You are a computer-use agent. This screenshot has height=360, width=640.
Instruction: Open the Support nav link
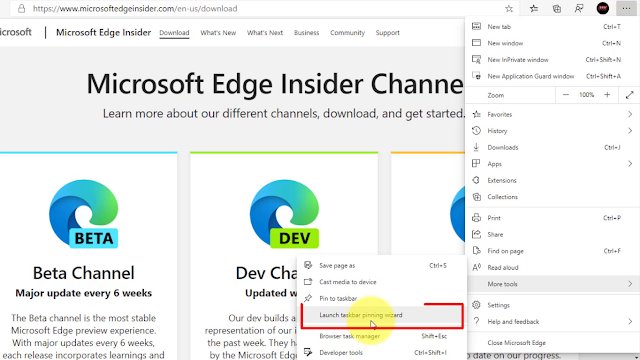pyautogui.click(x=388, y=33)
